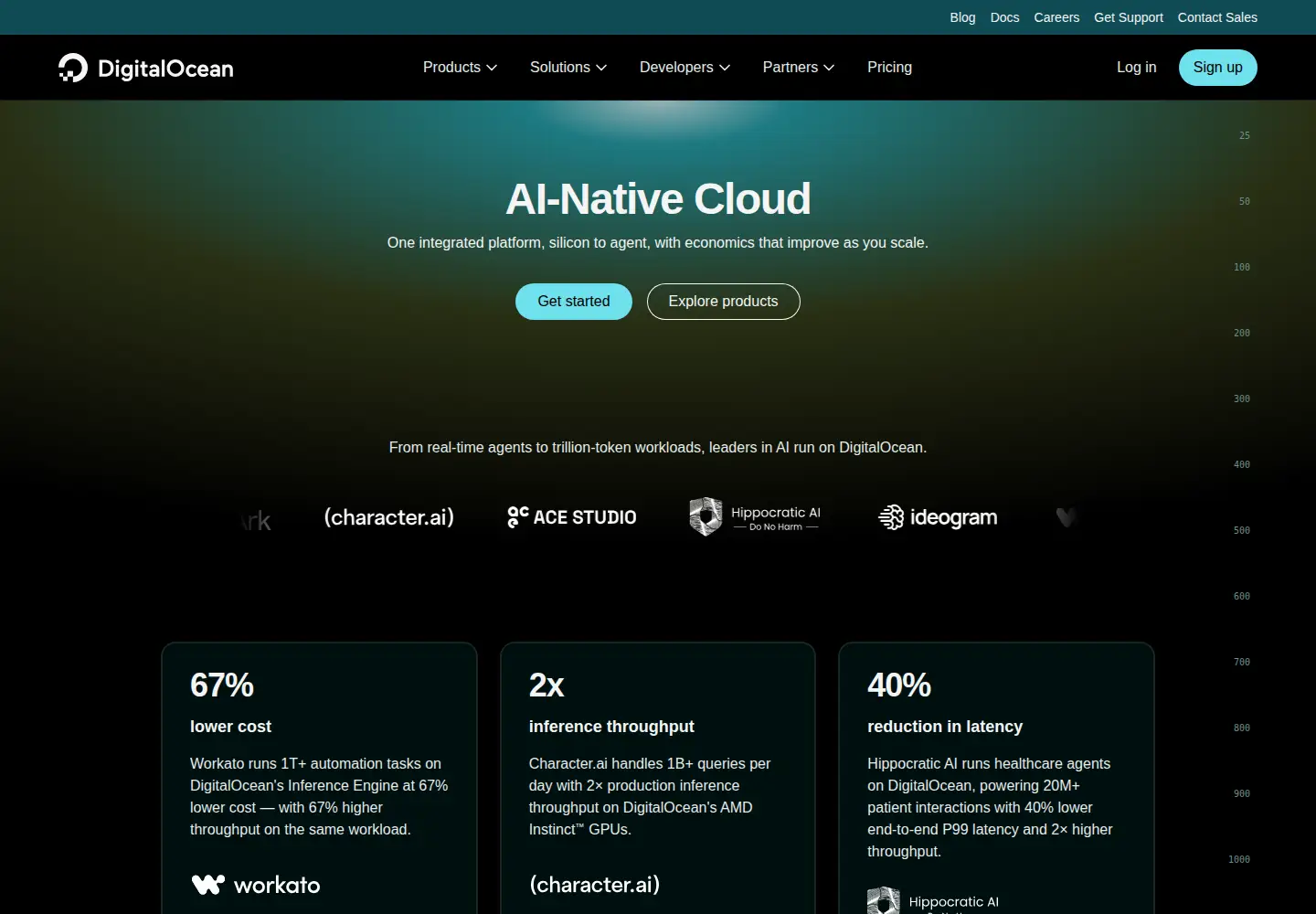Click the Workato description paragraph
This screenshot has height=914, width=1316.
319,797
